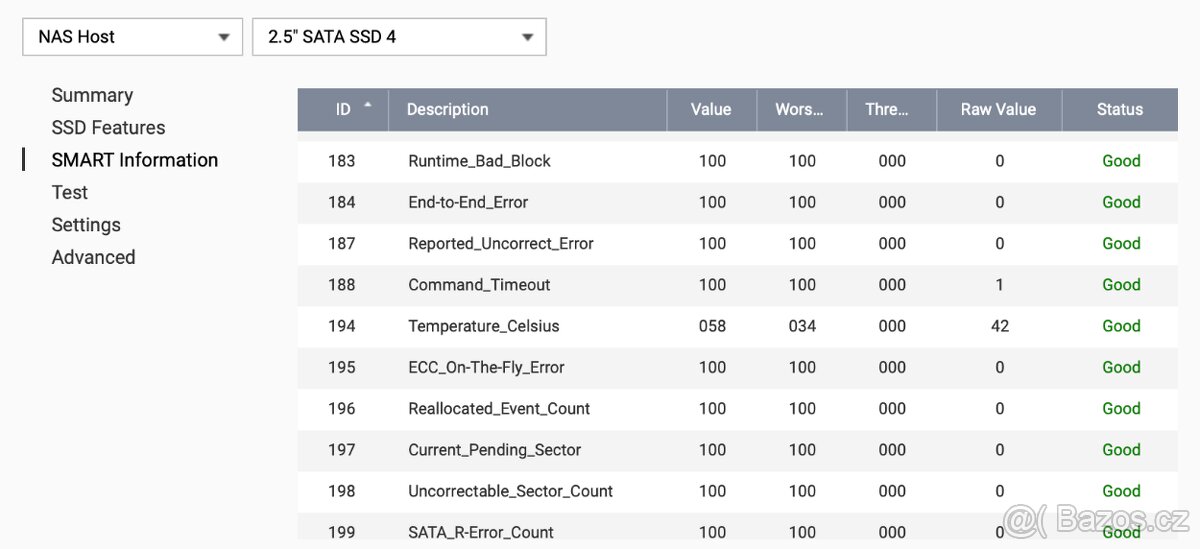Click the truncated Threshold column header

(x=887, y=110)
